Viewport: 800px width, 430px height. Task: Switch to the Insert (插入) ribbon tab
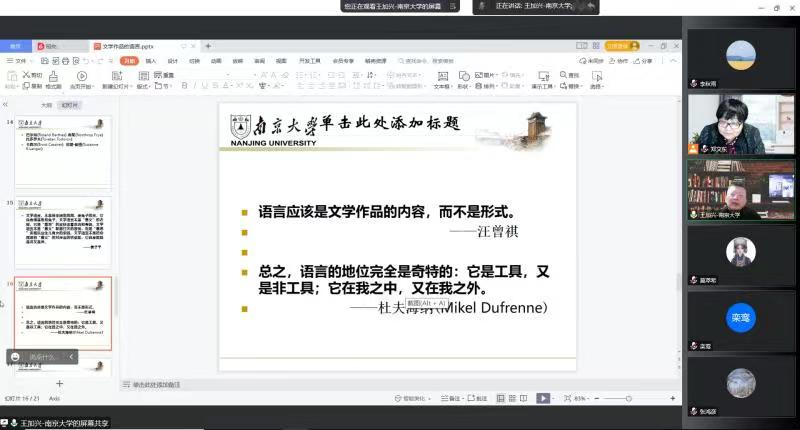[x=151, y=61]
